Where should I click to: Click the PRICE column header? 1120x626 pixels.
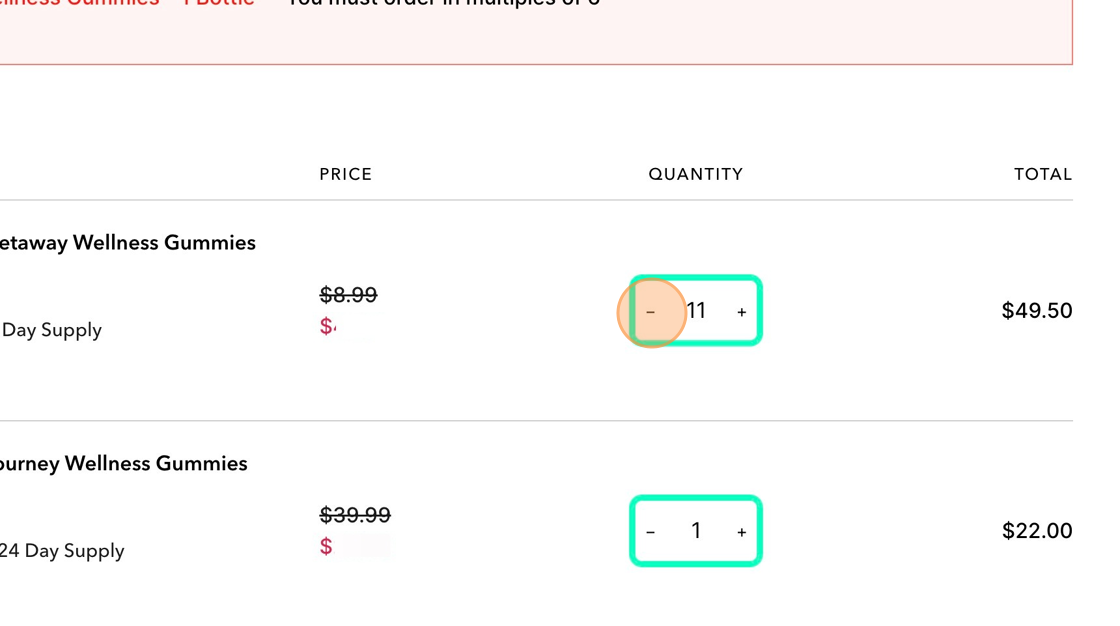pyautogui.click(x=346, y=174)
